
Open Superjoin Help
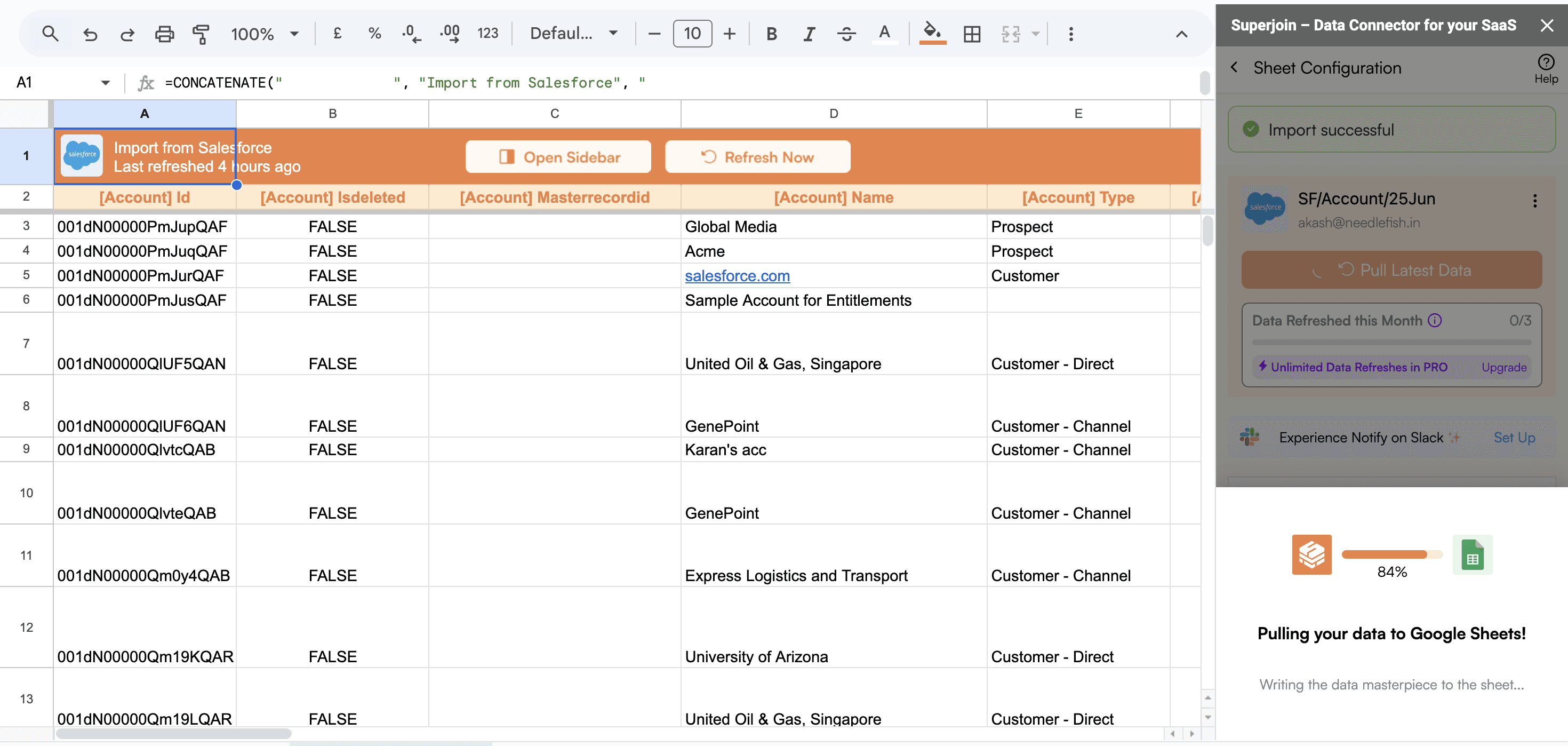pos(1546,68)
